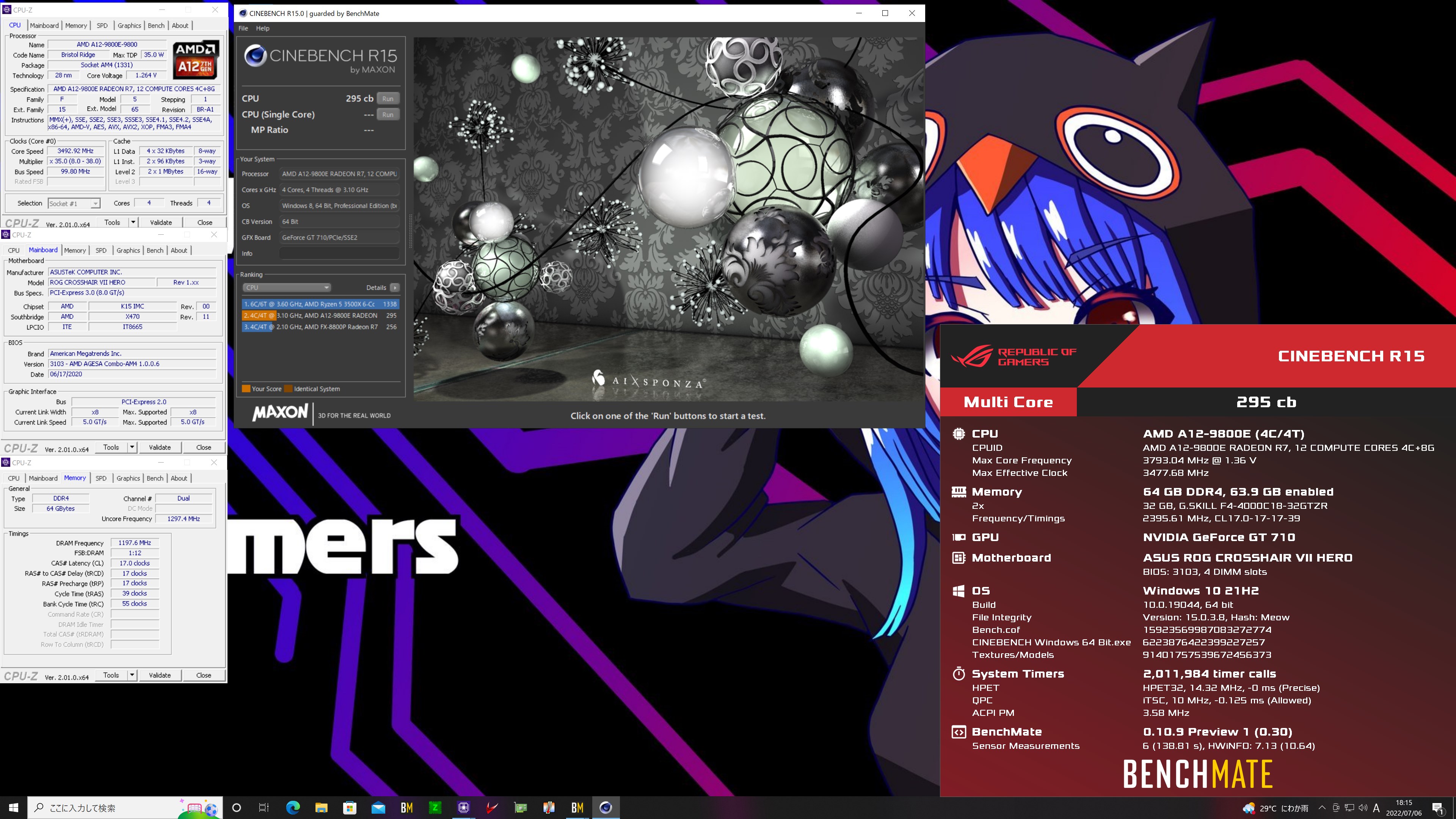Open the weather widget showing 29°C
Viewport: 1456px width, 819px height.
coord(1275,808)
